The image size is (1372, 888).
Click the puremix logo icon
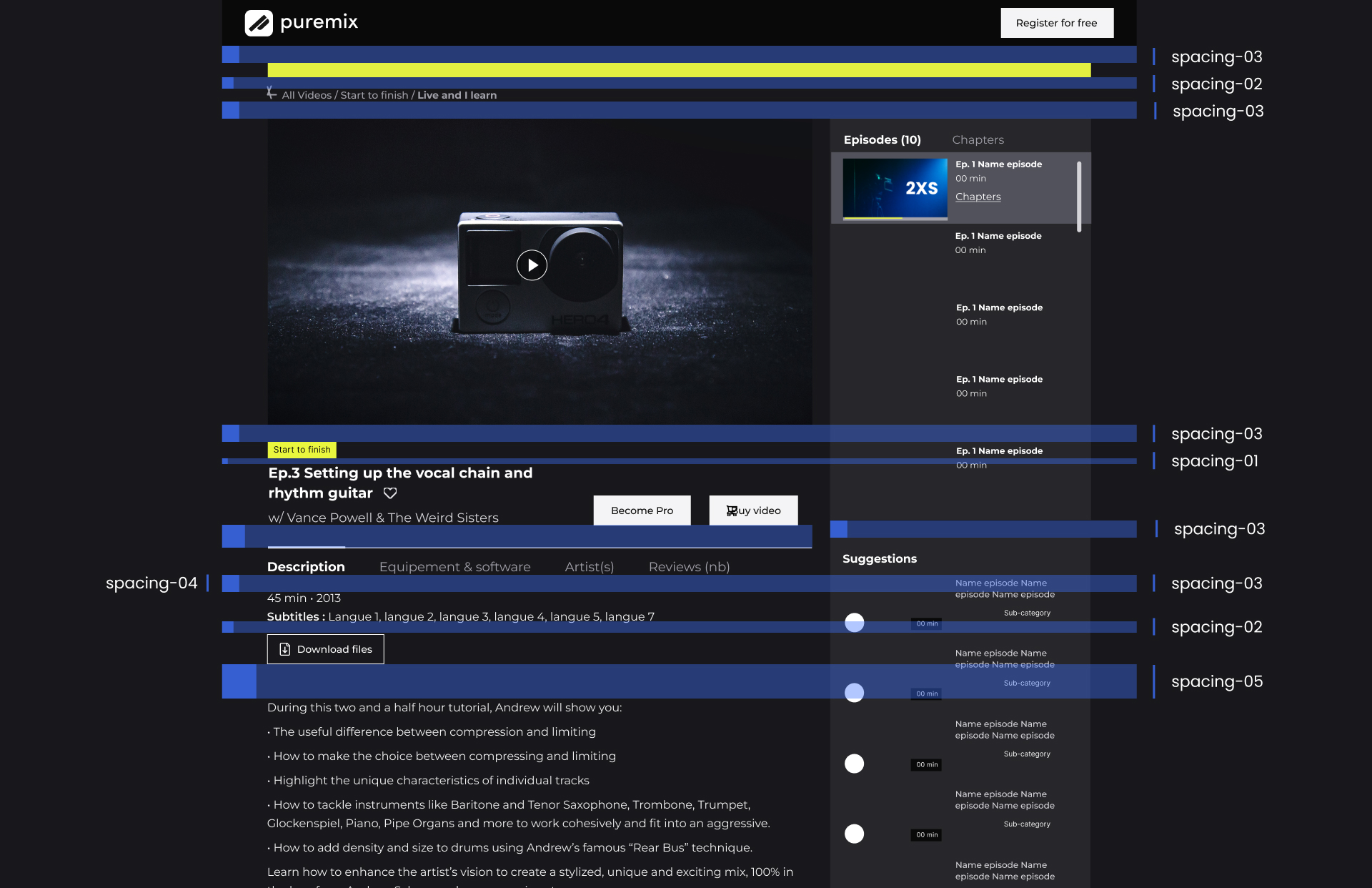[x=259, y=23]
